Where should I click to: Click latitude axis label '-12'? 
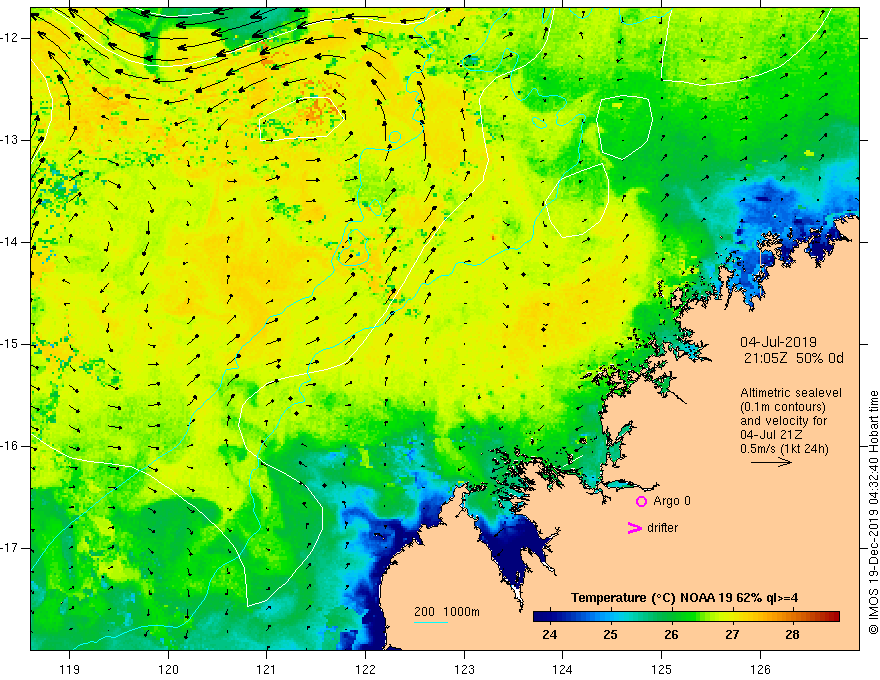pyautogui.click(x=10, y=38)
